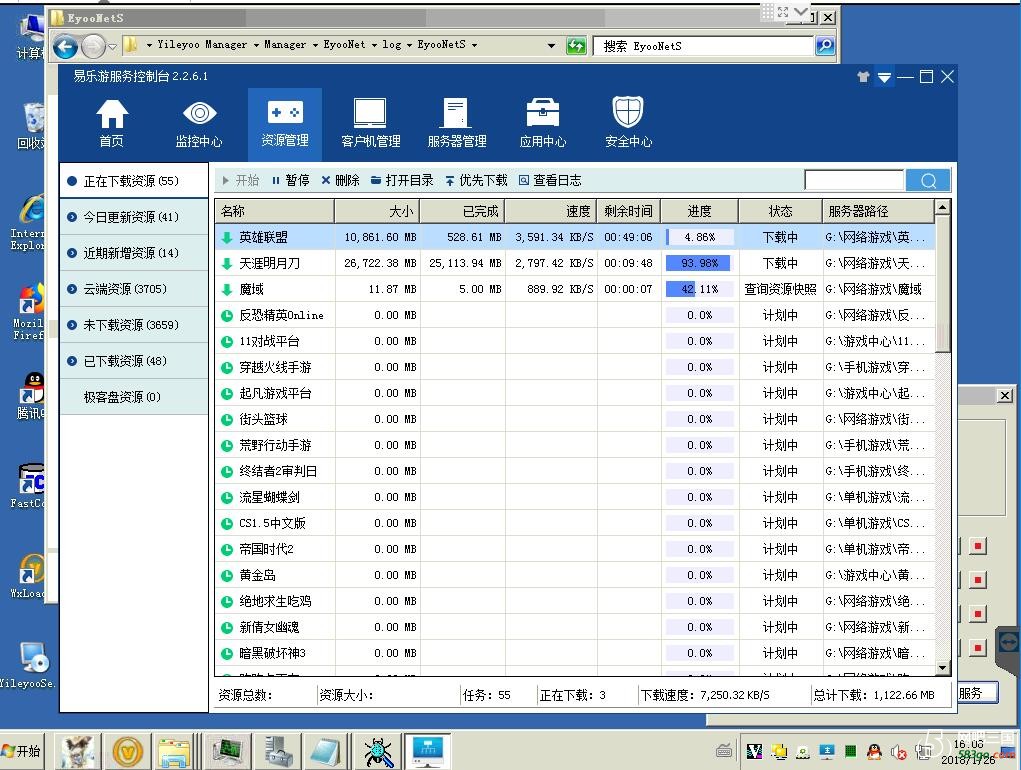Click the download list scroll-up arrow
The image size is (1021, 770).
(942, 208)
